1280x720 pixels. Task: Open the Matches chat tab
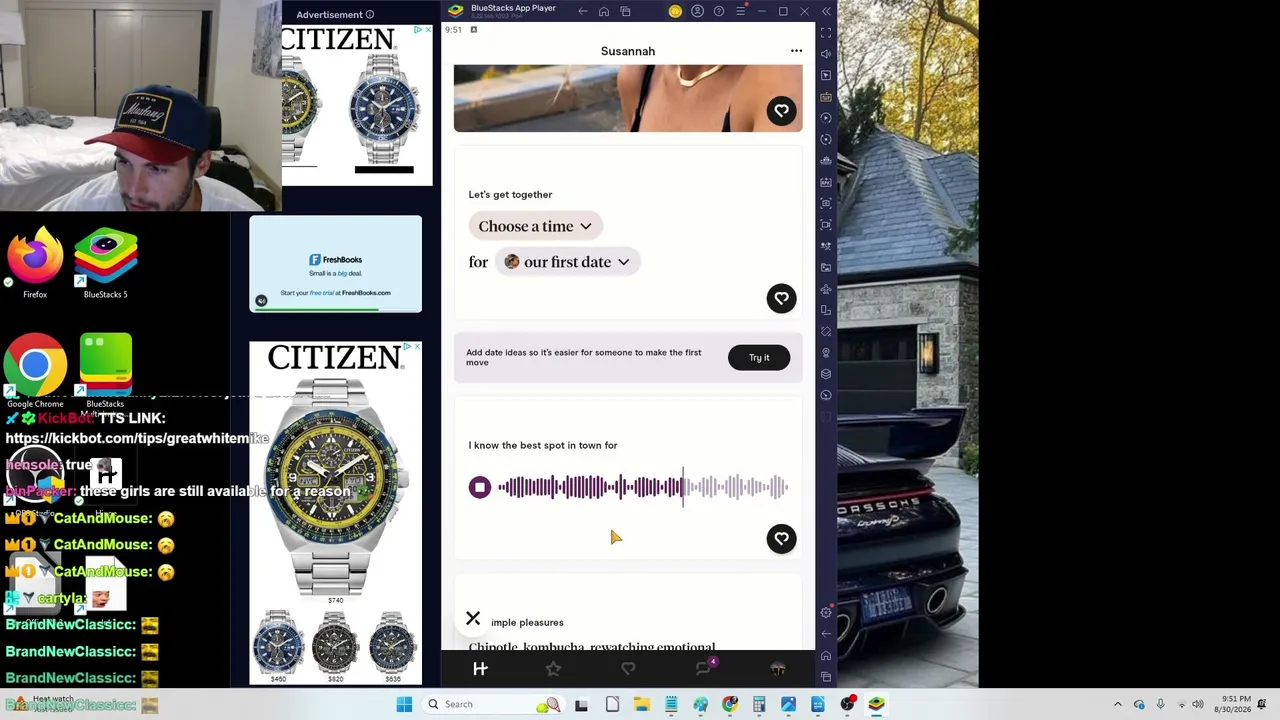click(703, 668)
